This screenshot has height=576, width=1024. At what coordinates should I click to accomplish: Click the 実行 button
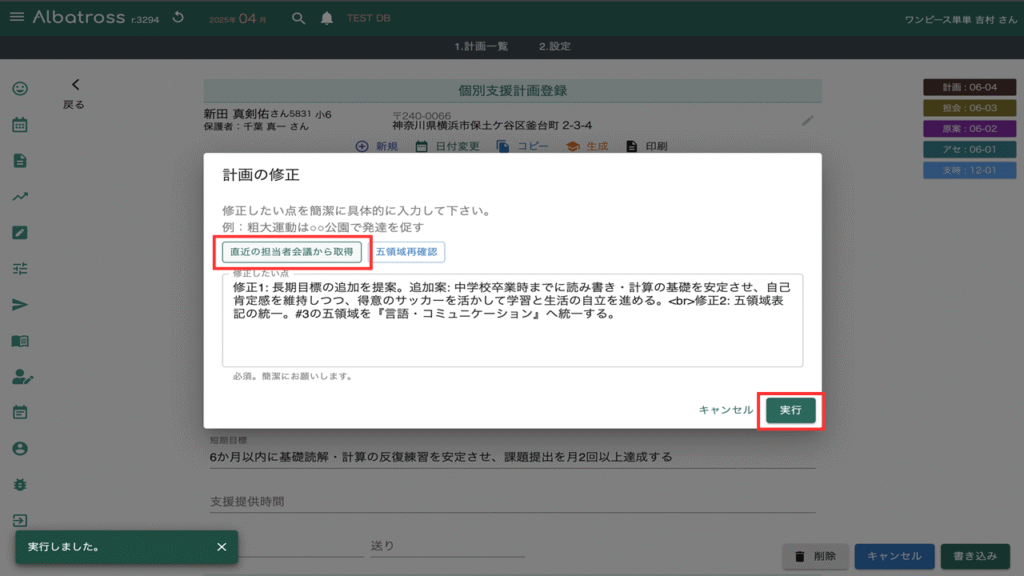pyautogui.click(x=790, y=410)
